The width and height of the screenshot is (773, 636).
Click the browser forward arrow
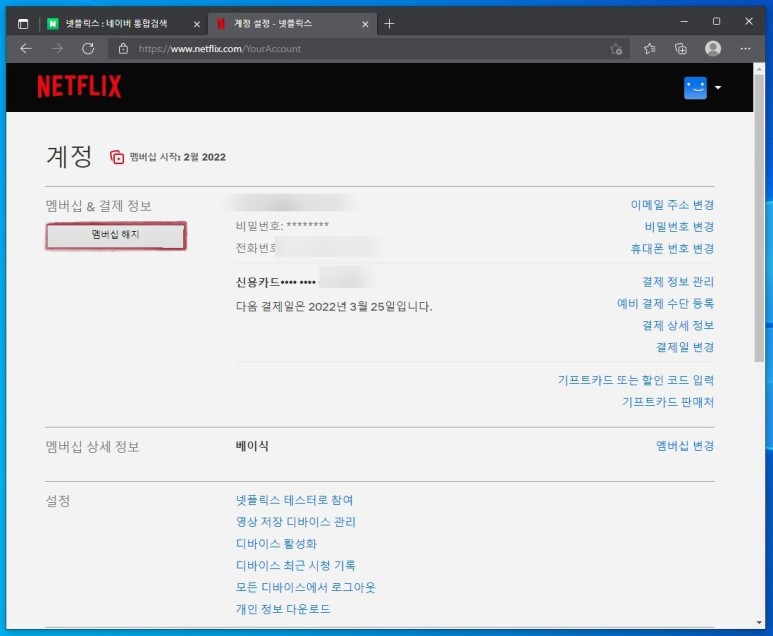(57, 48)
